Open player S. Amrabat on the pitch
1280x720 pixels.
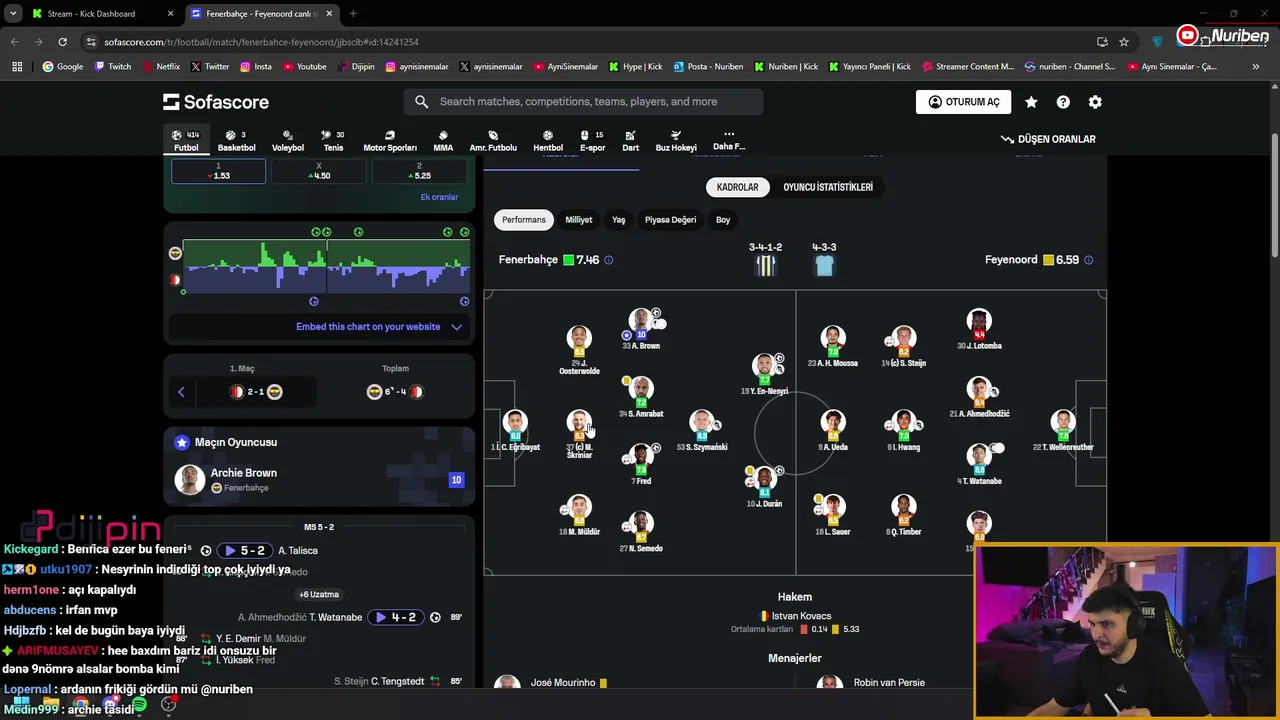pyautogui.click(x=641, y=397)
